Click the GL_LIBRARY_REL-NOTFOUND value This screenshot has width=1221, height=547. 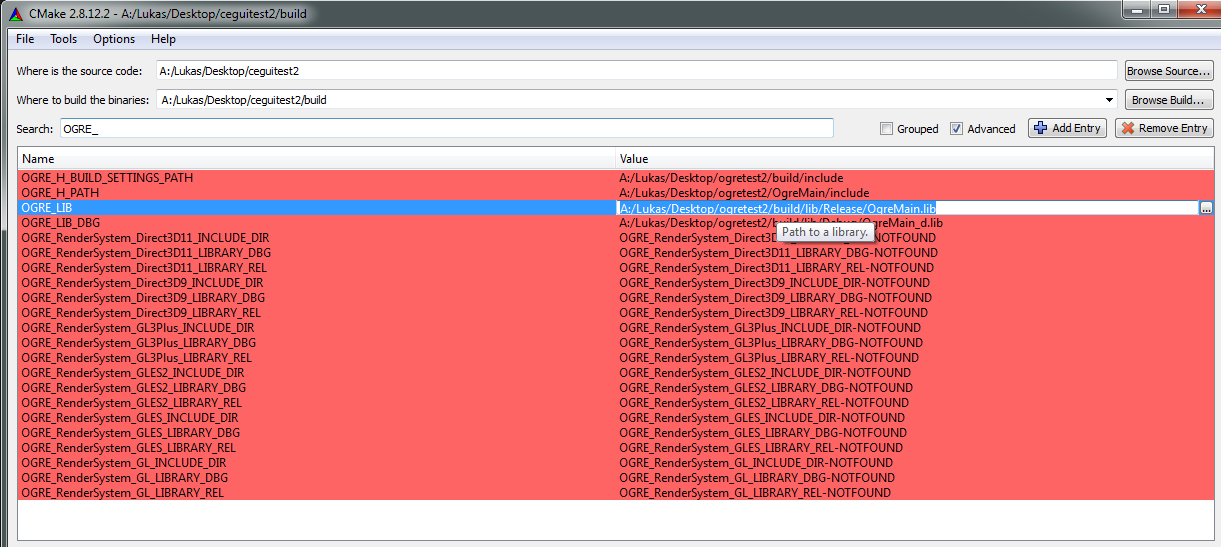(755, 493)
